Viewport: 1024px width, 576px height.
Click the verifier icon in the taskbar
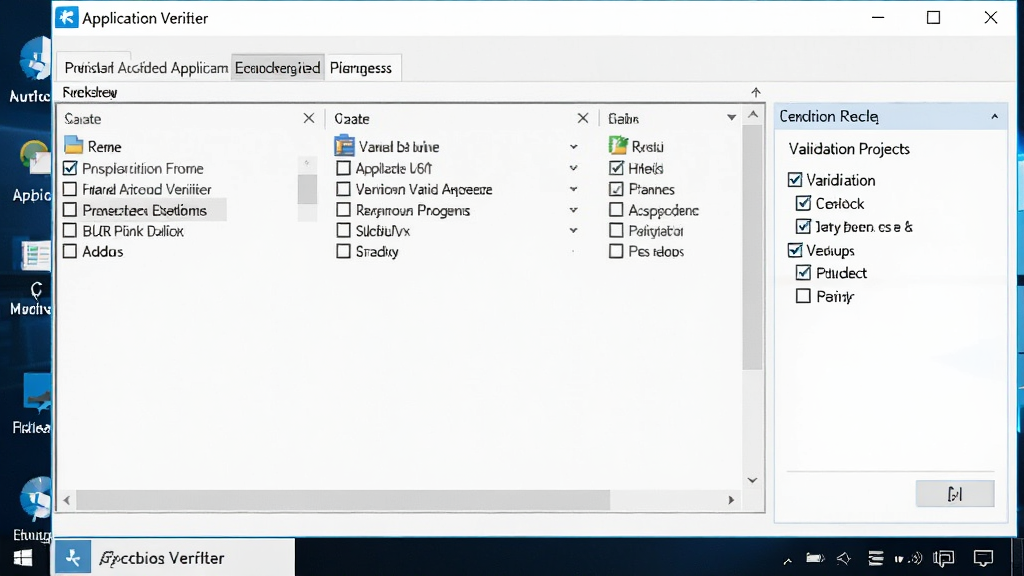72,558
